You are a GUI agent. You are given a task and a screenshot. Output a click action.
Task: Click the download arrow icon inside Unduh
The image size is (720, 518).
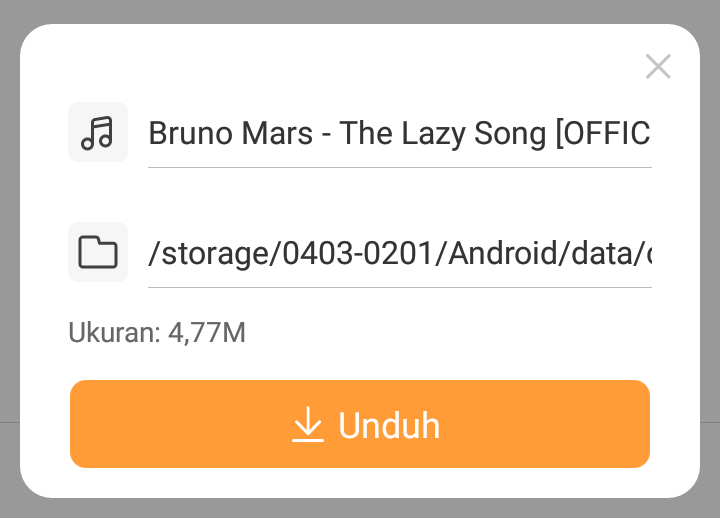coord(308,425)
